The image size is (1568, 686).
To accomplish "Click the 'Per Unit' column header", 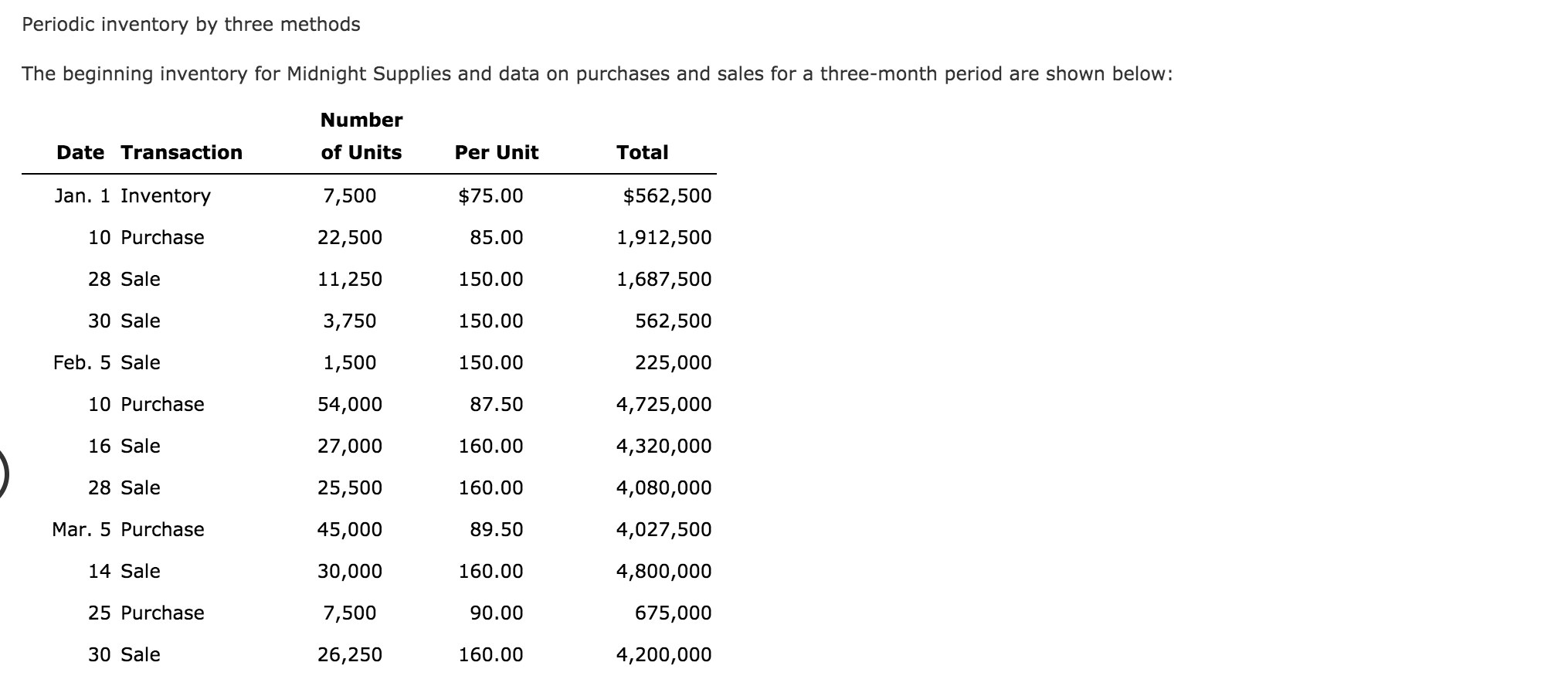I will pyautogui.click(x=496, y=152).
